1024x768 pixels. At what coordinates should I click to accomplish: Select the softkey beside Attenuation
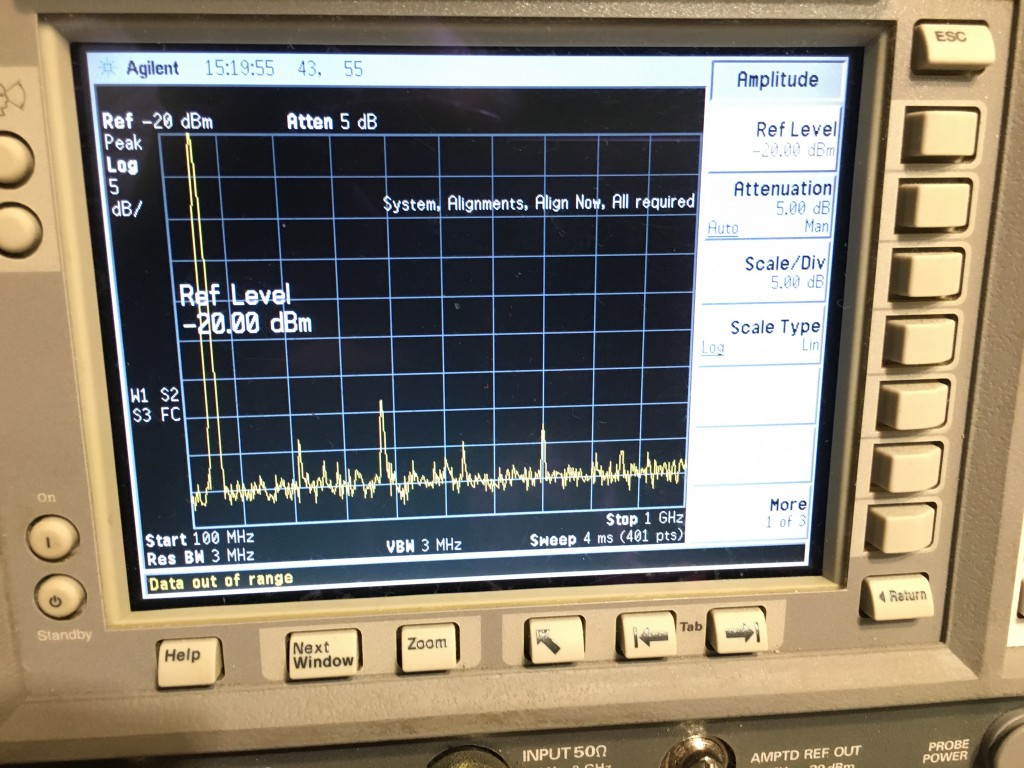[x=933, y=204]
